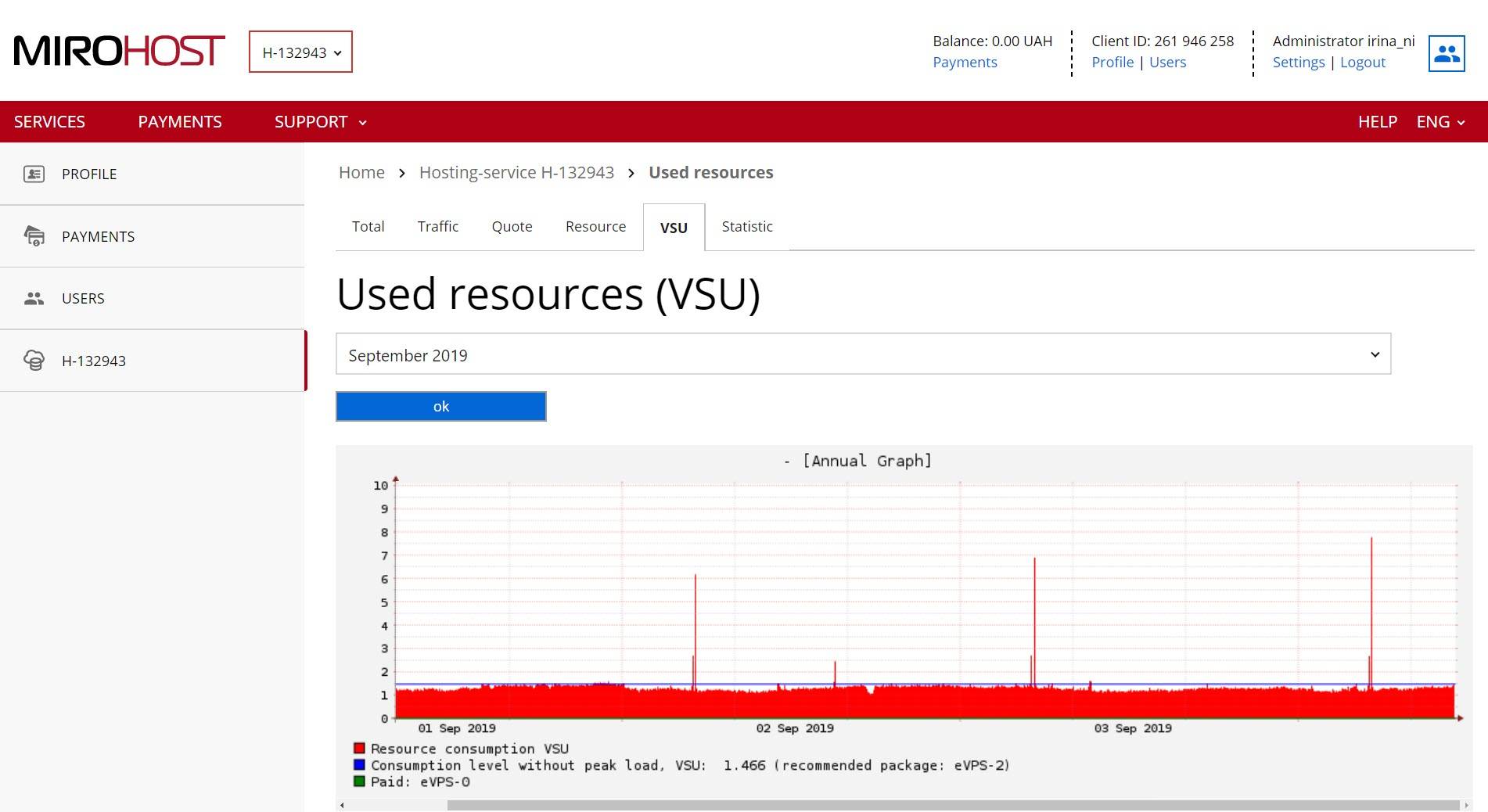Select the H-132943 sidebar entry
1488x812 pixels.
tap(152, 361)
